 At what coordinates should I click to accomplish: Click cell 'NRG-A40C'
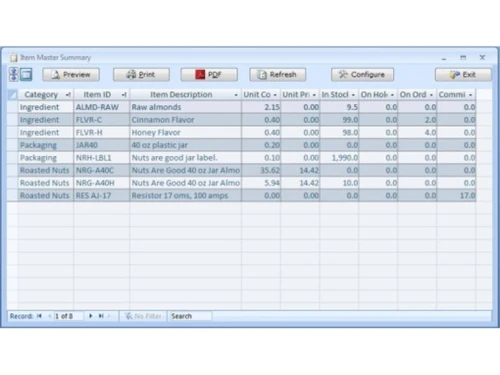tap(101, 171)
